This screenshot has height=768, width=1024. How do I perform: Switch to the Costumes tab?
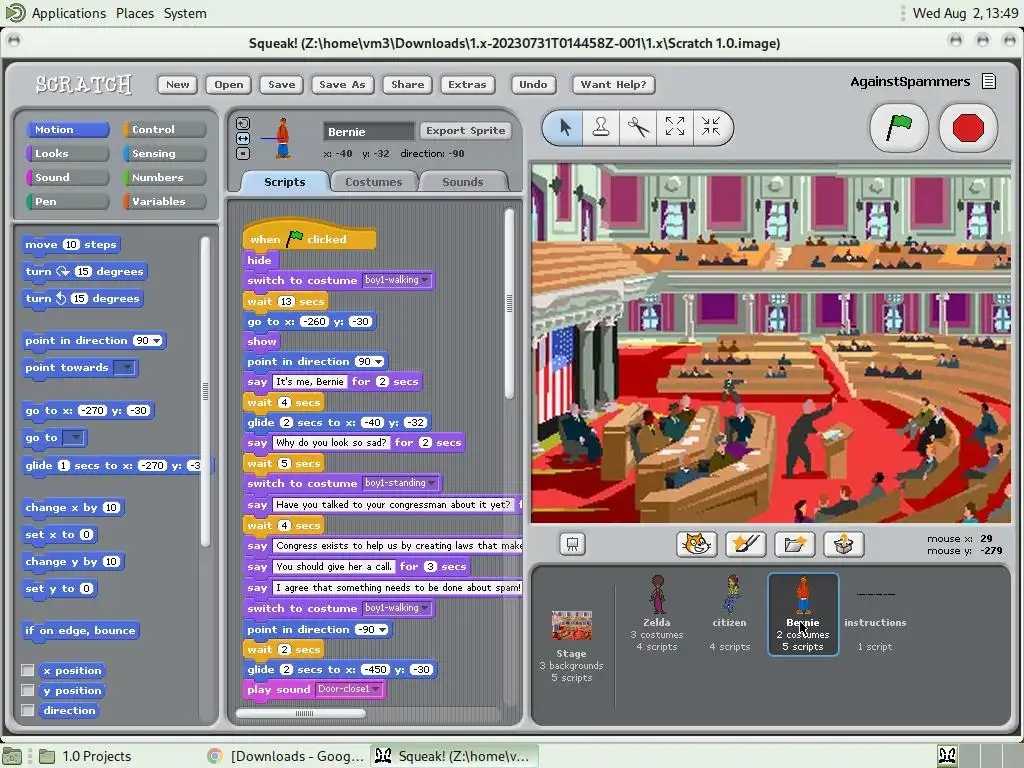click(x=374, y=182)
